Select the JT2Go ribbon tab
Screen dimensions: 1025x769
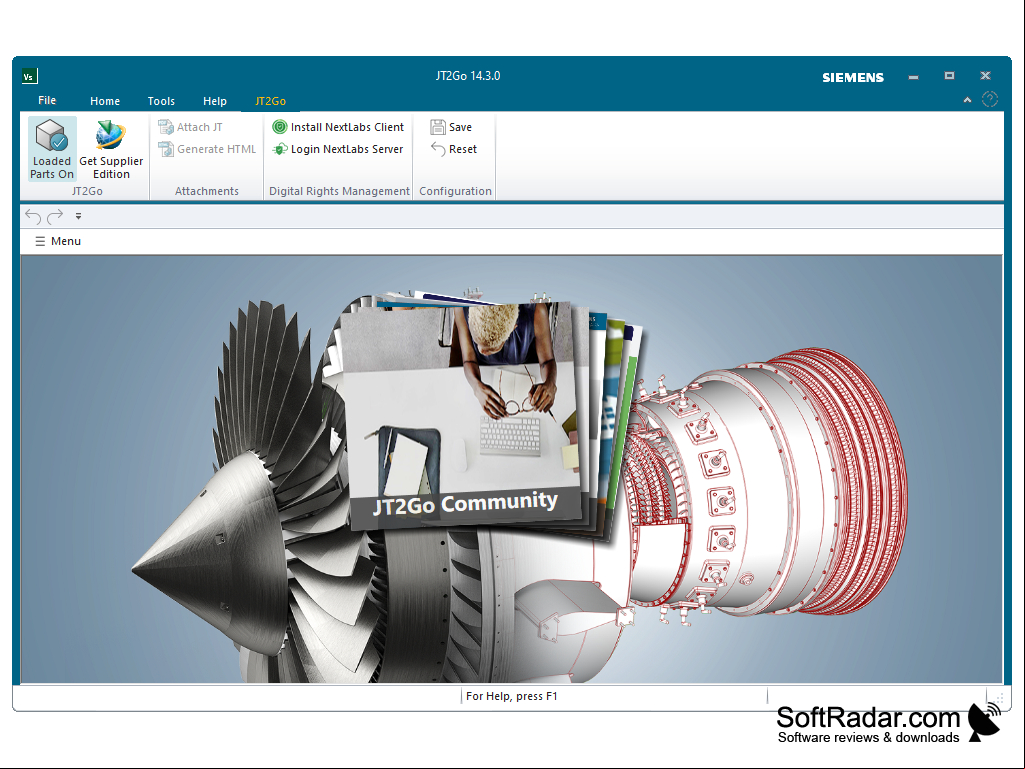click(271, 101)
